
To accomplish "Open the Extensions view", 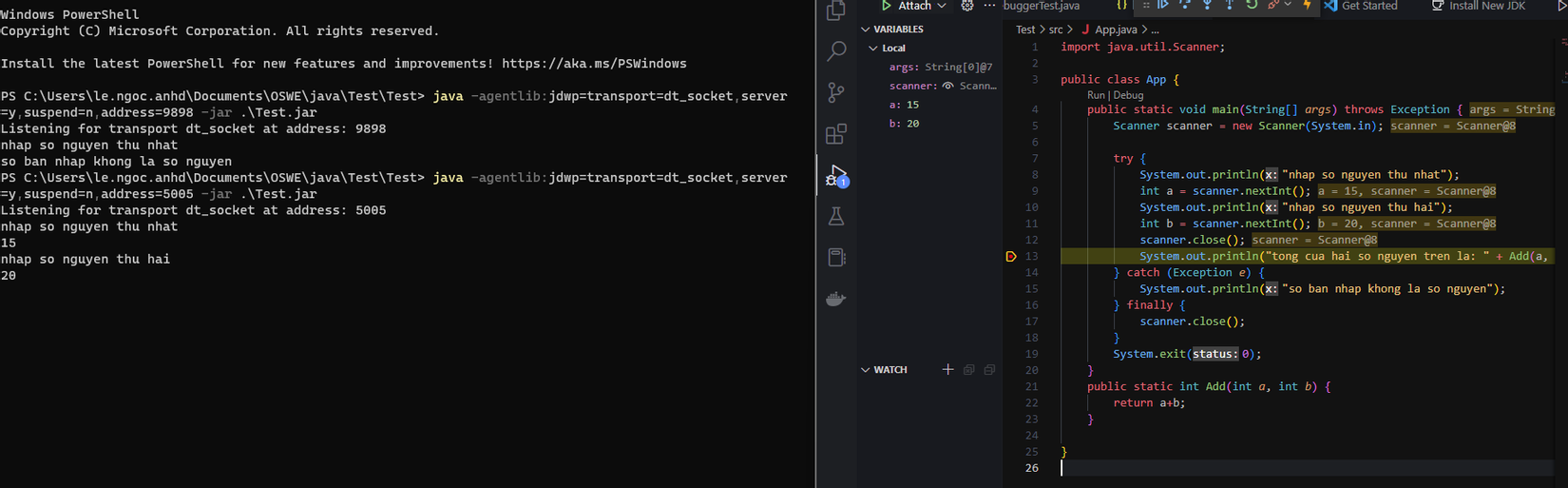I will click(836, 134).
